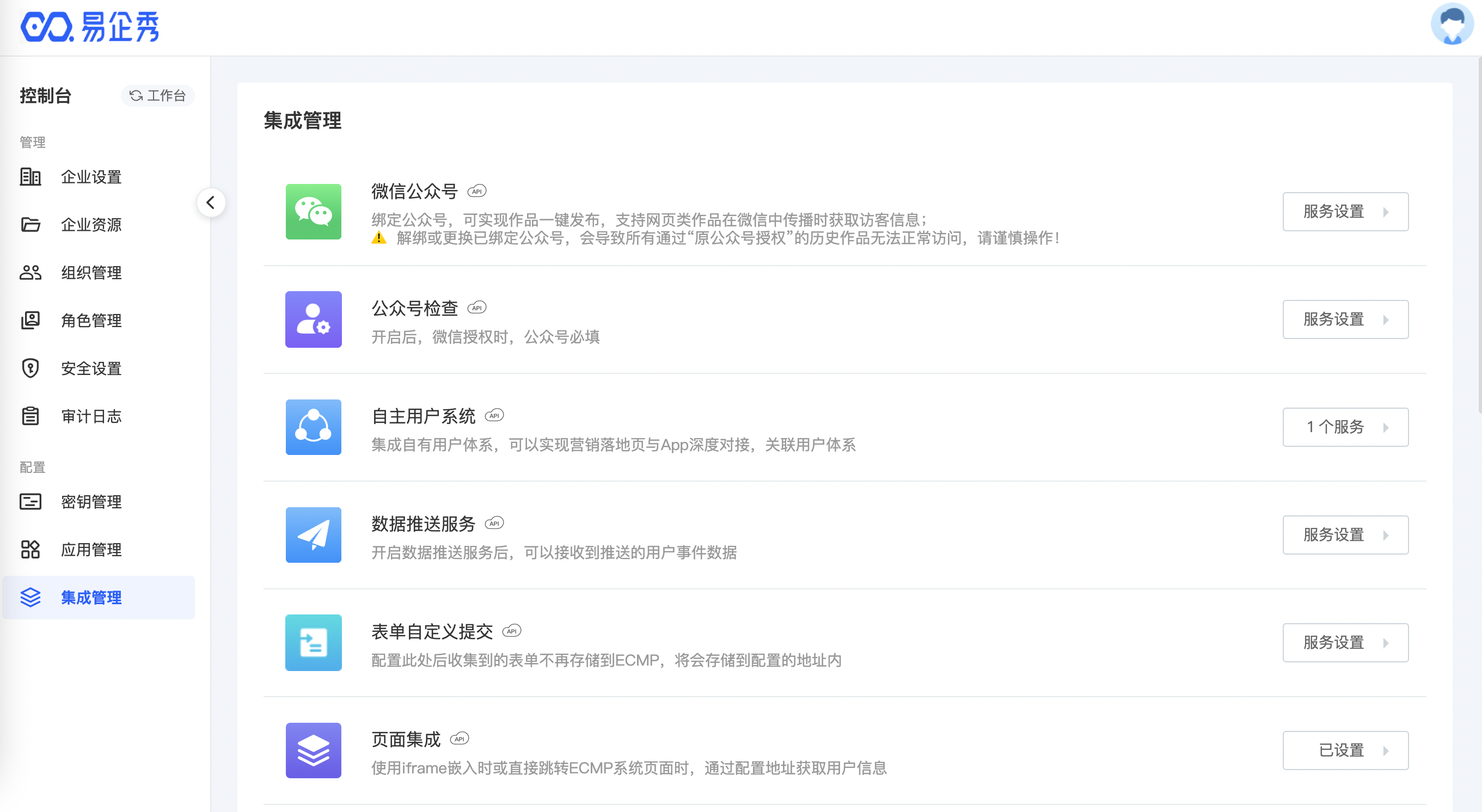1482x812 pixels.
Task: Click the API badge next to 数据推送服务
Action: click(494, 524)
